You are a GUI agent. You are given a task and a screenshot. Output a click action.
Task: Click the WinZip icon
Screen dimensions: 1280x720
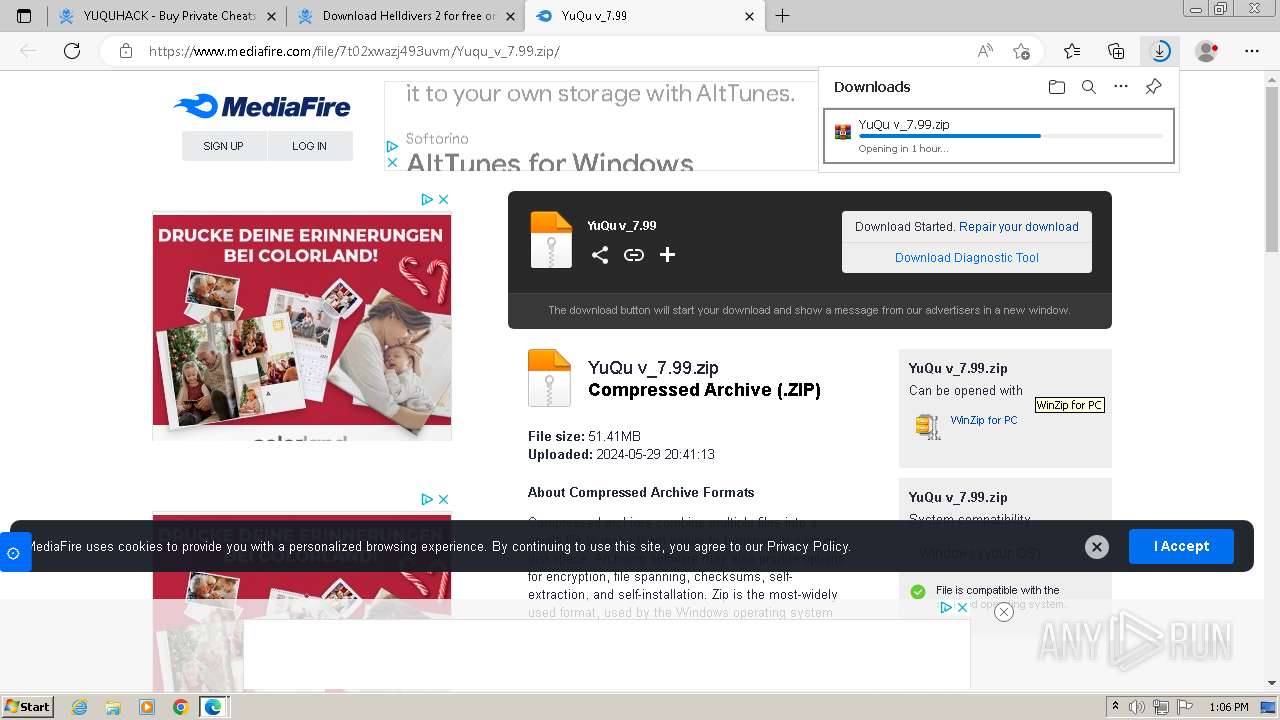point(928,426)
